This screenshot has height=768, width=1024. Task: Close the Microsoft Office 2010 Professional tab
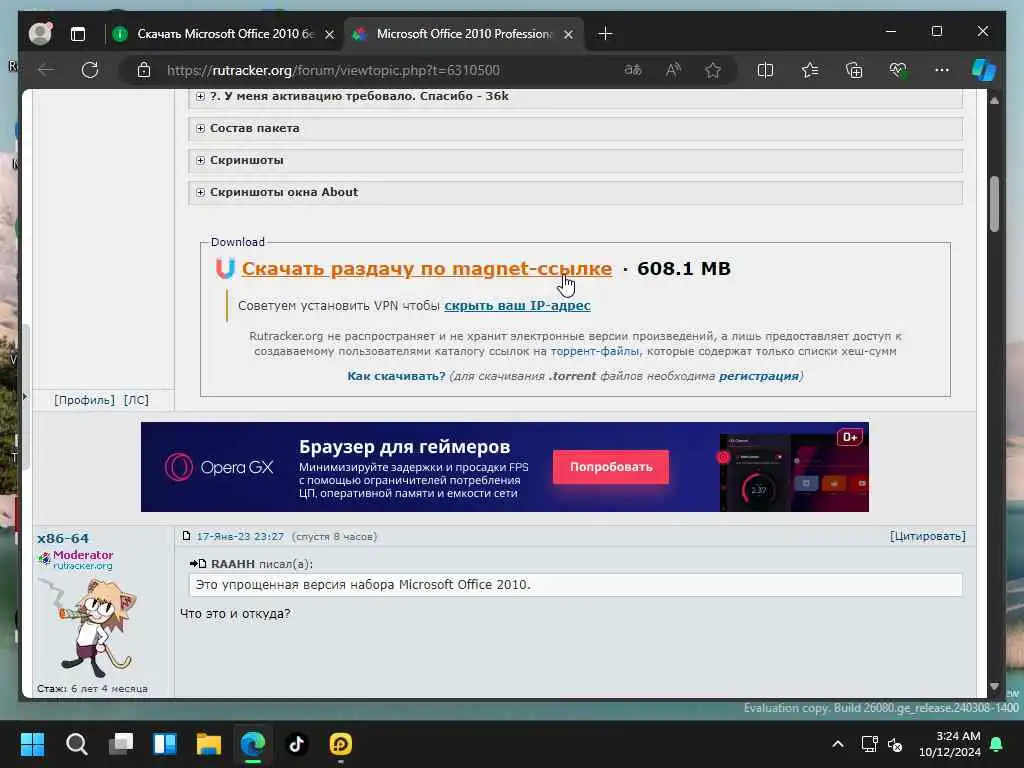click(x=569, y=34)
